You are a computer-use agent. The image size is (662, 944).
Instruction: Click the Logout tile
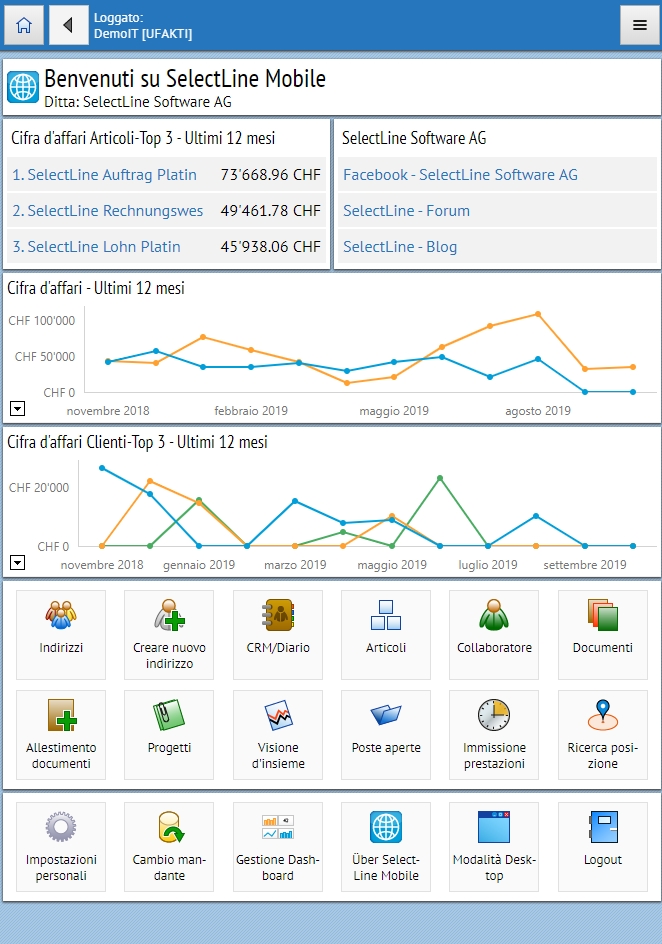603,846
